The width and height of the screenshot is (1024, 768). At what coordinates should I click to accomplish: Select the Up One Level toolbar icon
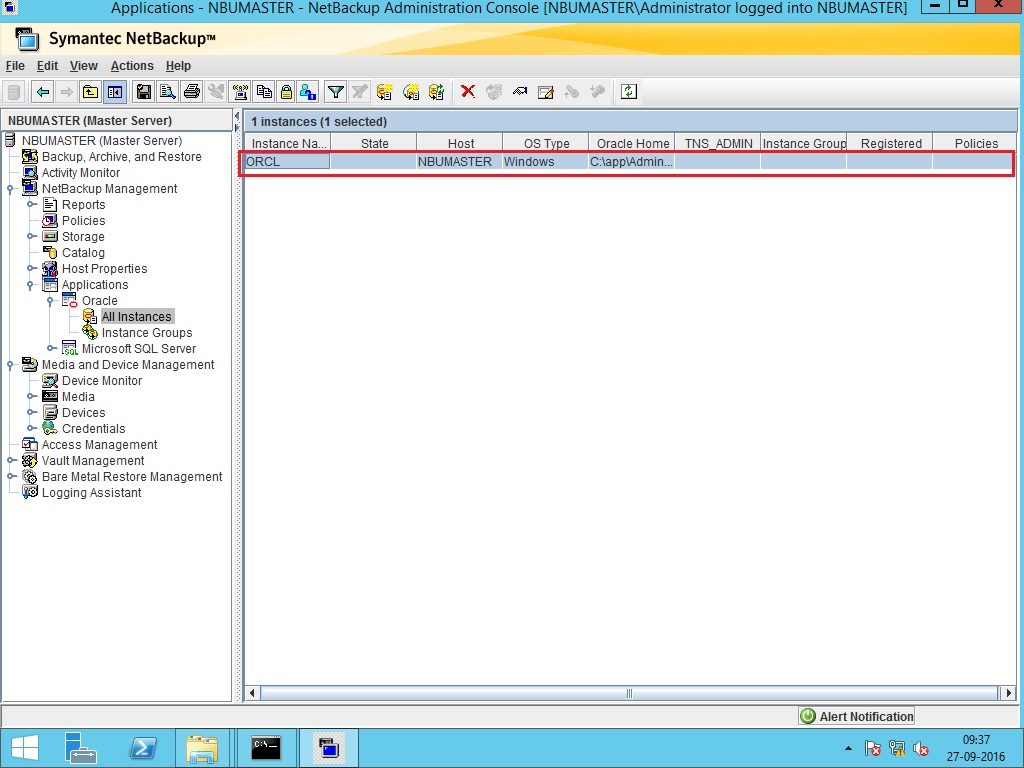[x=90, y=91]
